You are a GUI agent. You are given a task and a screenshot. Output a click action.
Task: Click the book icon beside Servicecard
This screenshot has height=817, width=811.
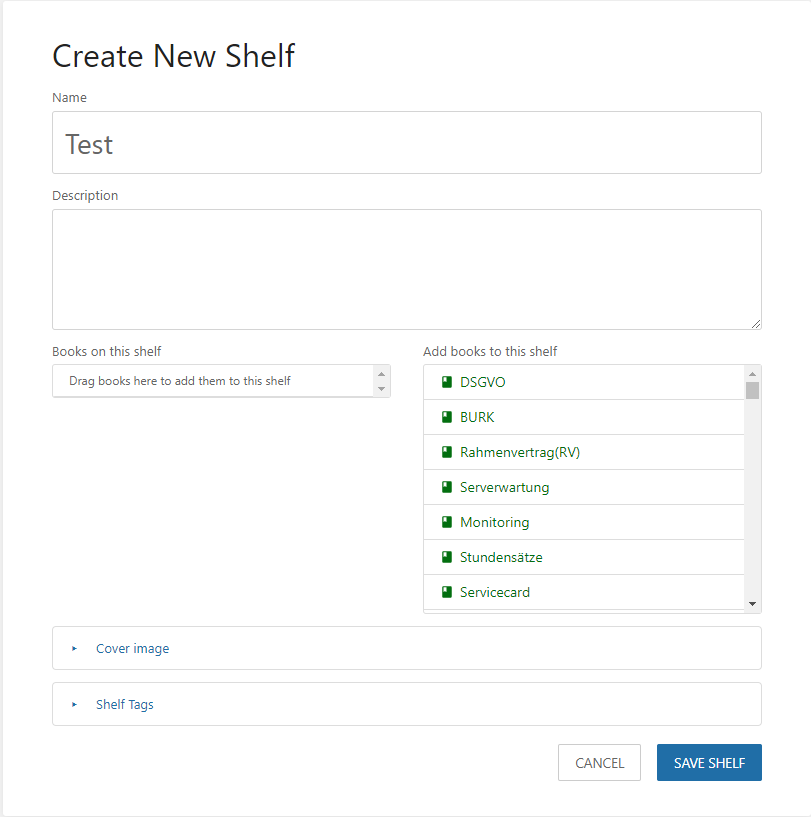pyautogui.click(x=445, y=592)
